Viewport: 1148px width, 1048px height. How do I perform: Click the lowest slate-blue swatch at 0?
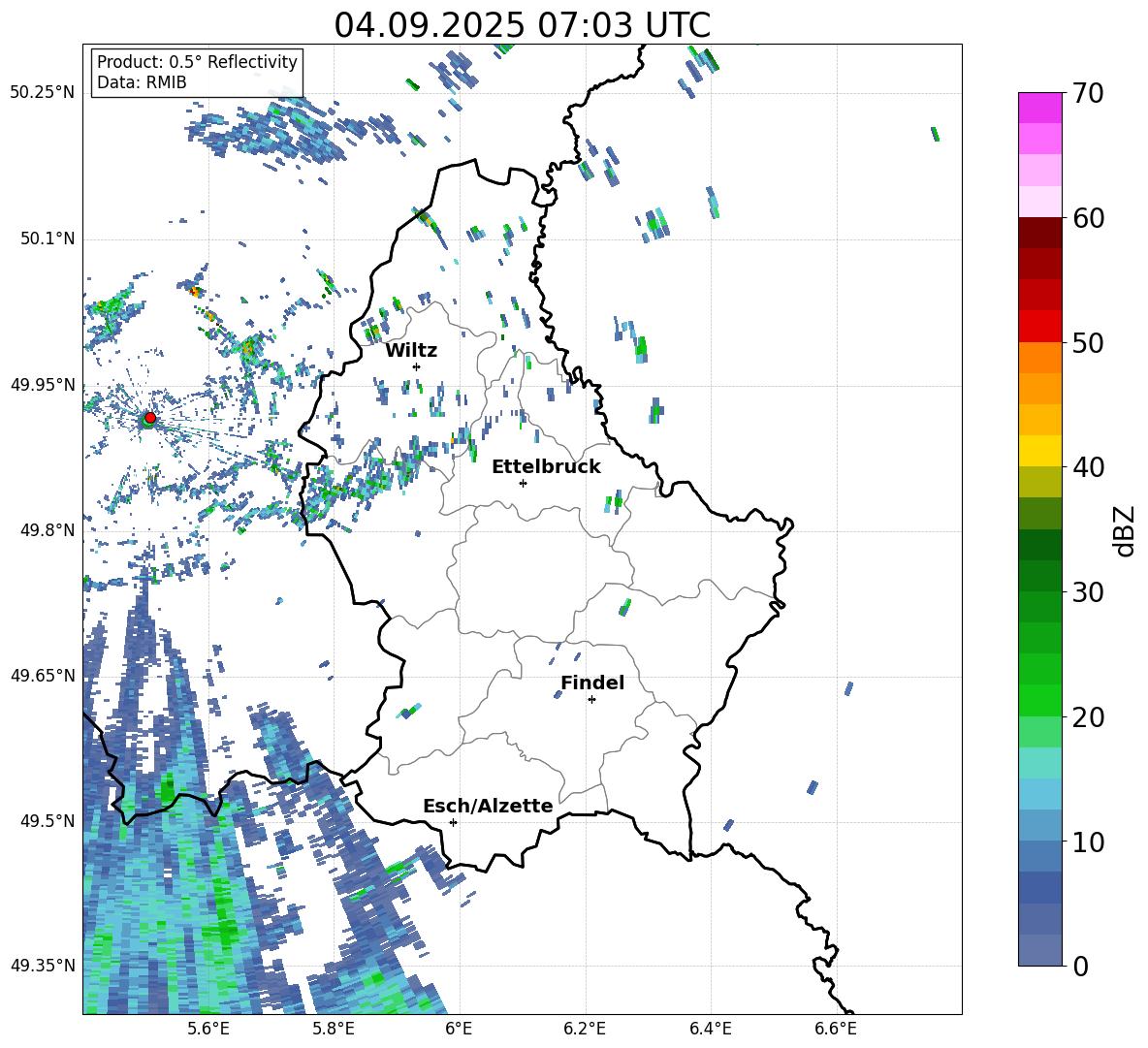pyautogui.click(x=1039, y=950)
